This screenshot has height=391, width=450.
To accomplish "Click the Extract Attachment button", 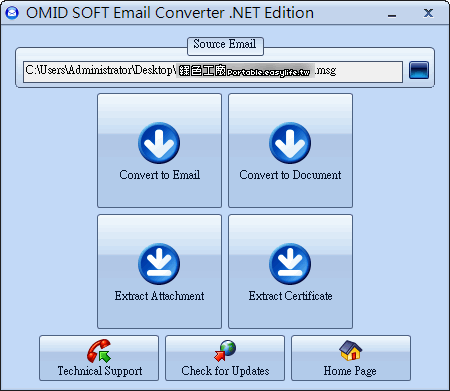I will pos(159,271).
